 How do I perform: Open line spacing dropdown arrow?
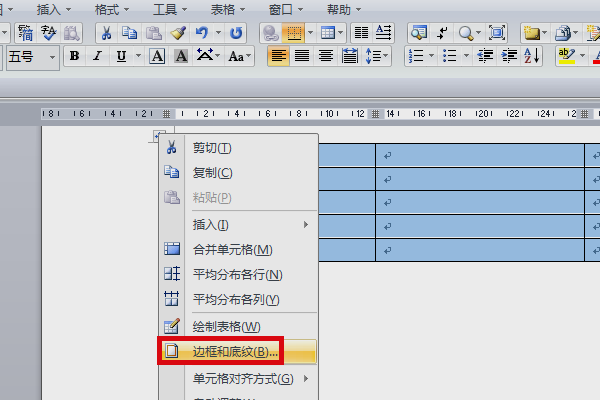coord(385,56)
